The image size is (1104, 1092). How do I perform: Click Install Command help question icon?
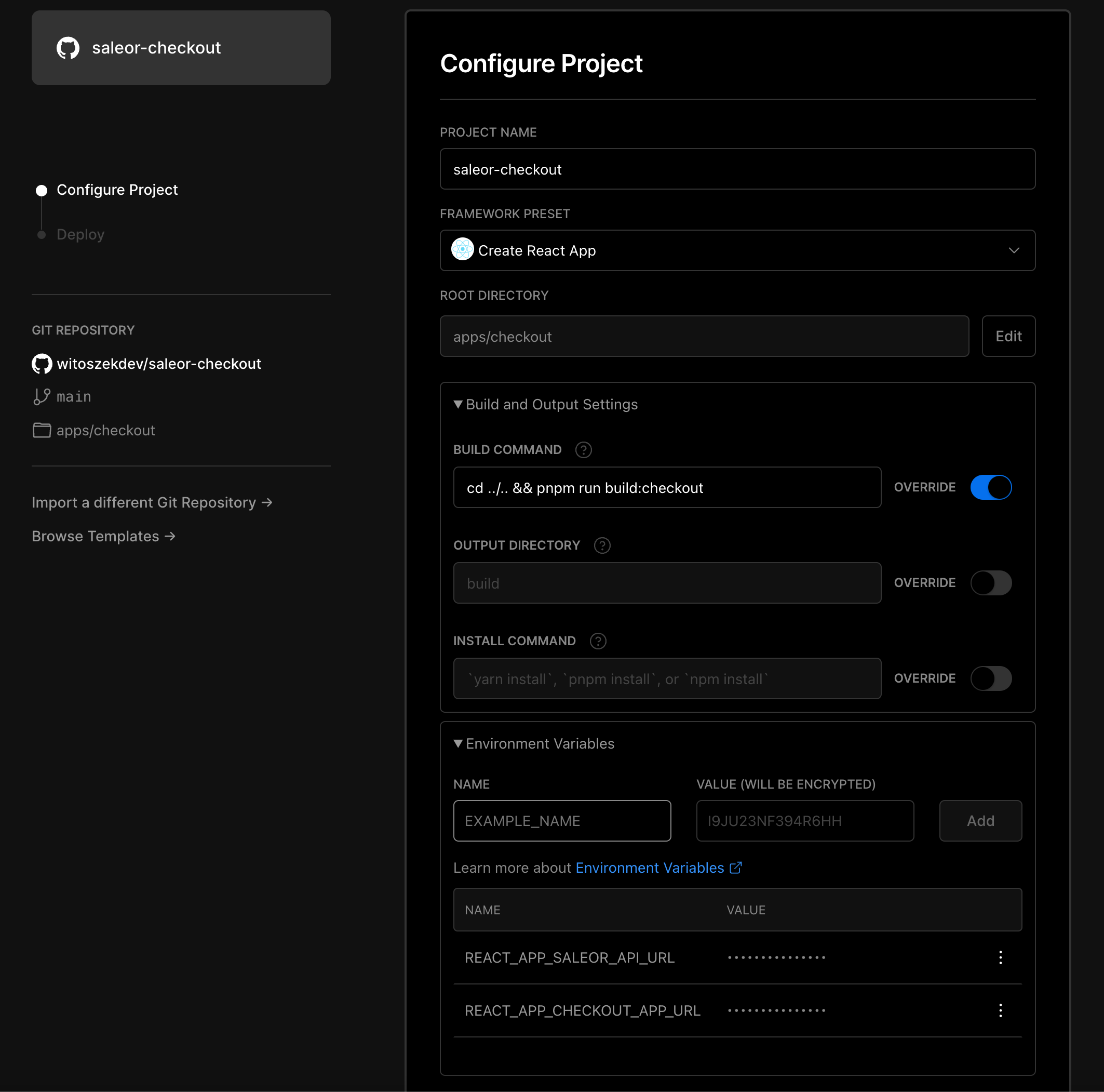point(598,641)
